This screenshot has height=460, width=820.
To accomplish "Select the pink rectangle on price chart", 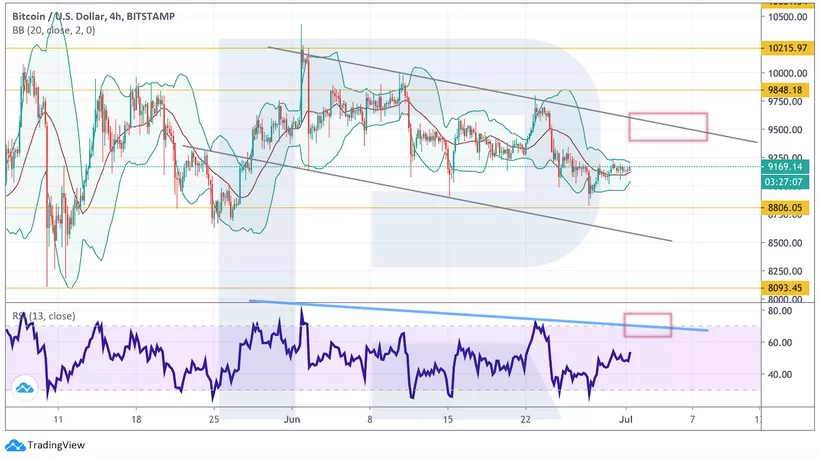I will pos(667,126).
